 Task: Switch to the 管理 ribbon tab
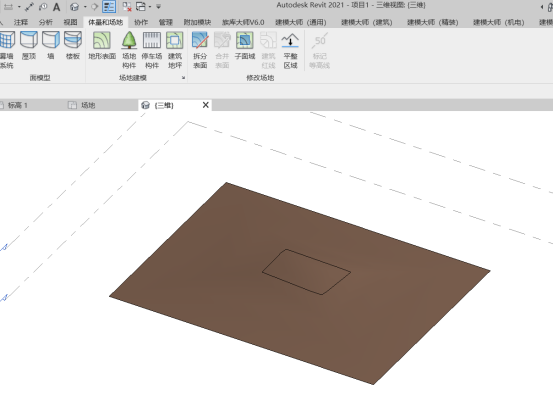click(165, 22)
